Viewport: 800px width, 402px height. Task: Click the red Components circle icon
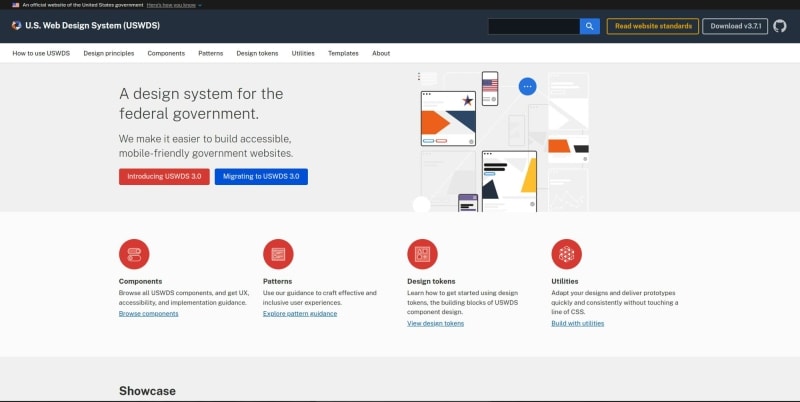(134, 254)
